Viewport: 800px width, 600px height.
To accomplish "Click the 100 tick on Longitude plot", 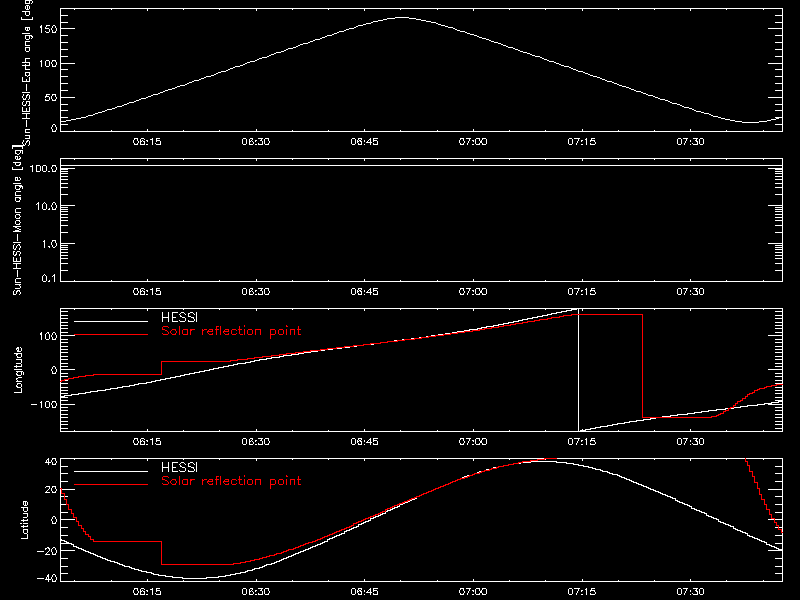I will tap(48, 336).
